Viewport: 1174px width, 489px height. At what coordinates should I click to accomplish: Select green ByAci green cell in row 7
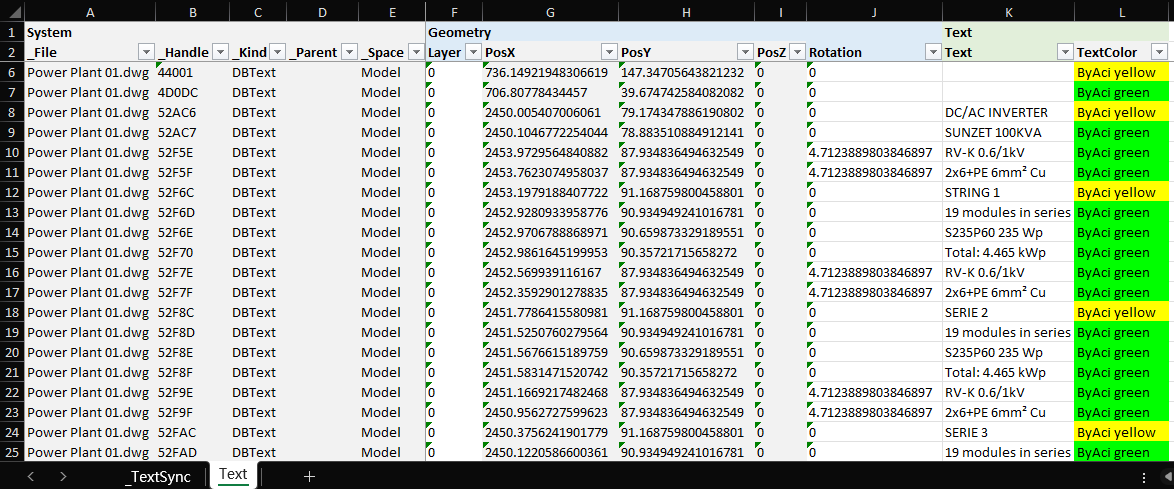pyautogui.click(x=1123, y=92)
